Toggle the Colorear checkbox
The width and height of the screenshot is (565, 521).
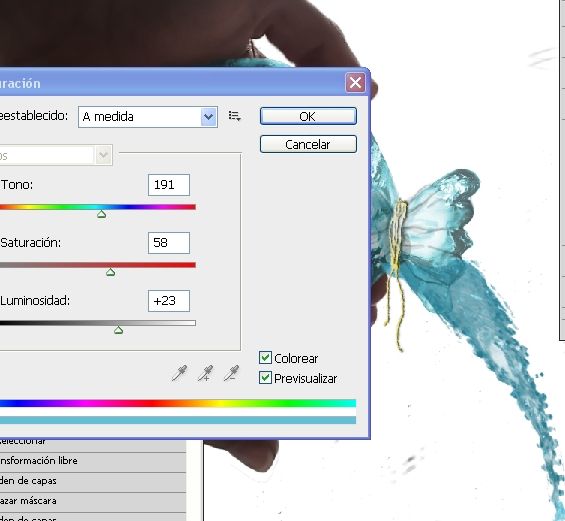click(265, 358)
